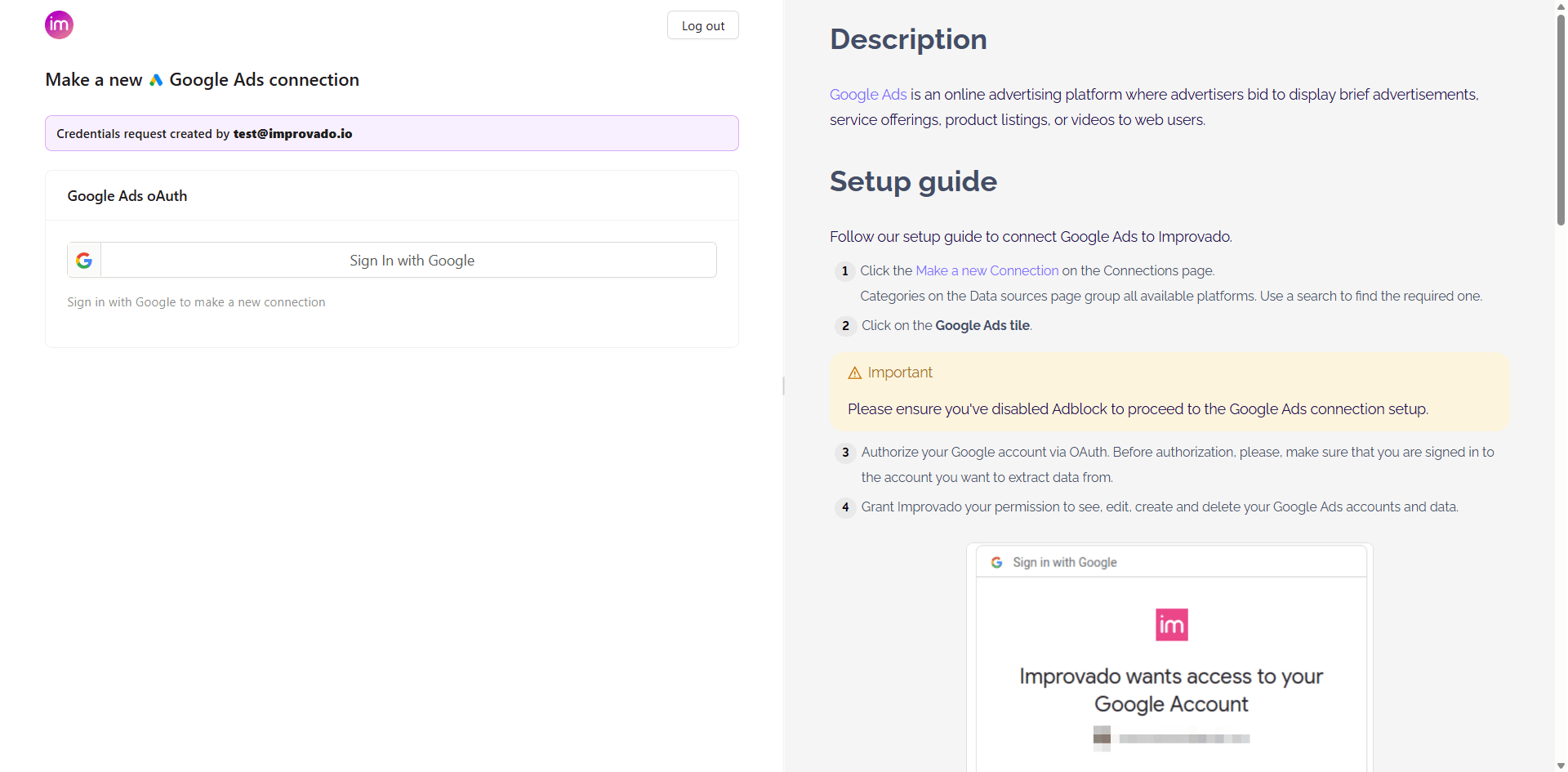Open the Google Ads link in Description
Viewport: 1568px width, 772px height.
(868, 95)
